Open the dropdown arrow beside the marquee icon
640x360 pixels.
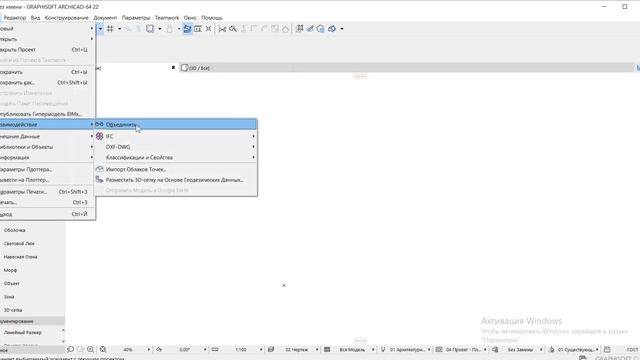(160, 29)
